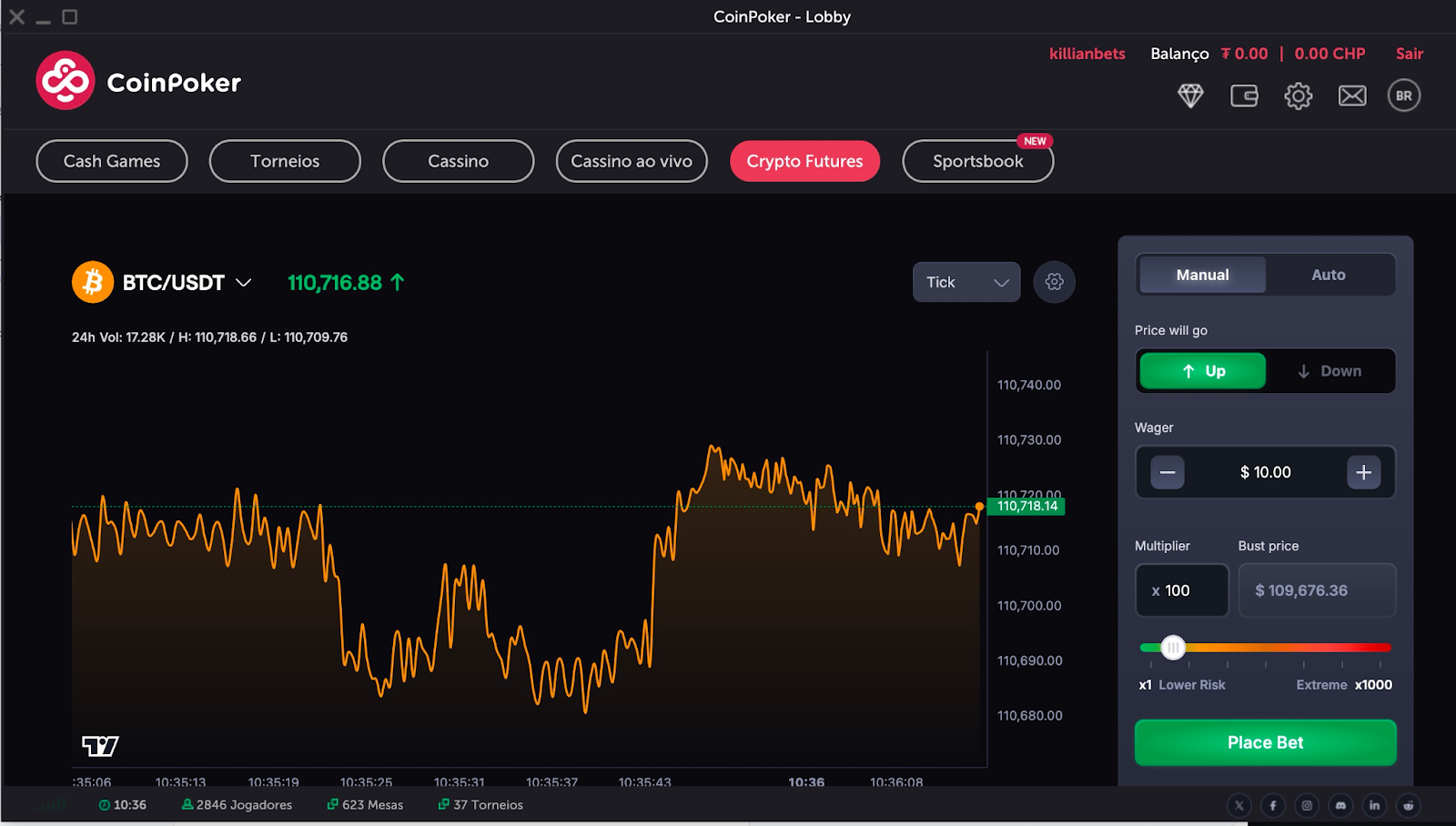Click the 24h Vol stats line
Screen dimensions: 1456x826
(209, 337)
